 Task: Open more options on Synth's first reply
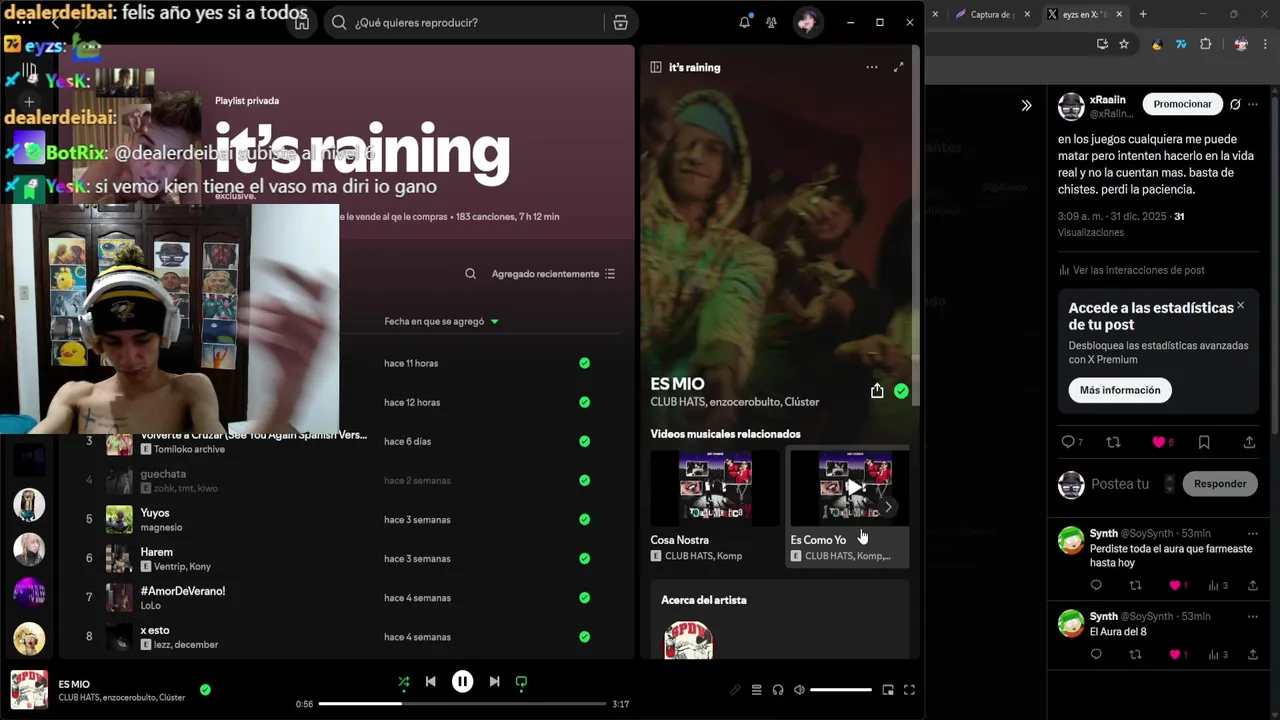pyautogui.click(x=1253, y=534)
